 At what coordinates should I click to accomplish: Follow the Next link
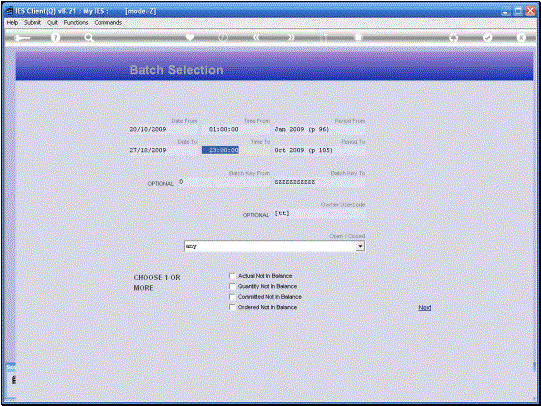coord(425,307)
